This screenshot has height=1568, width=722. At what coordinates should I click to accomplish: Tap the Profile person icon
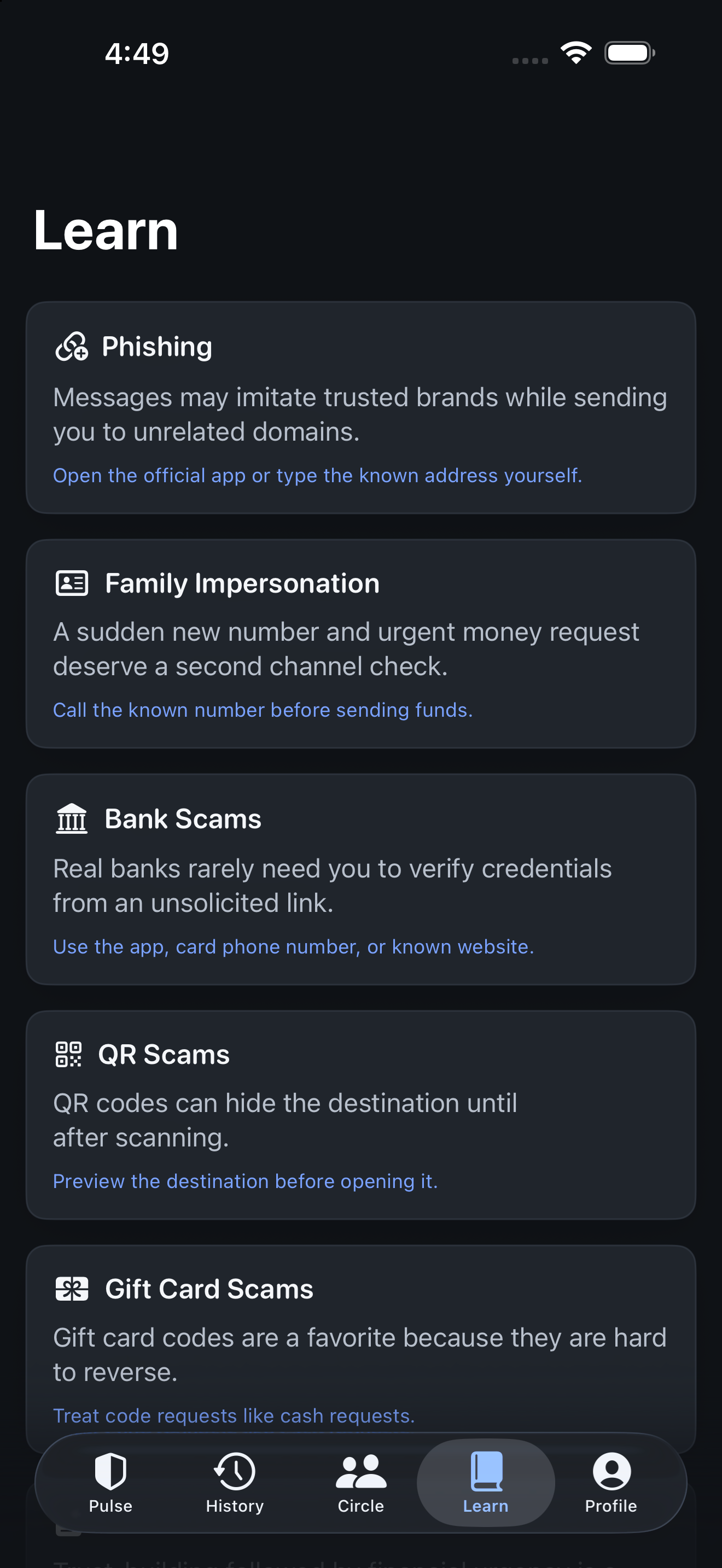[611, 1471]
